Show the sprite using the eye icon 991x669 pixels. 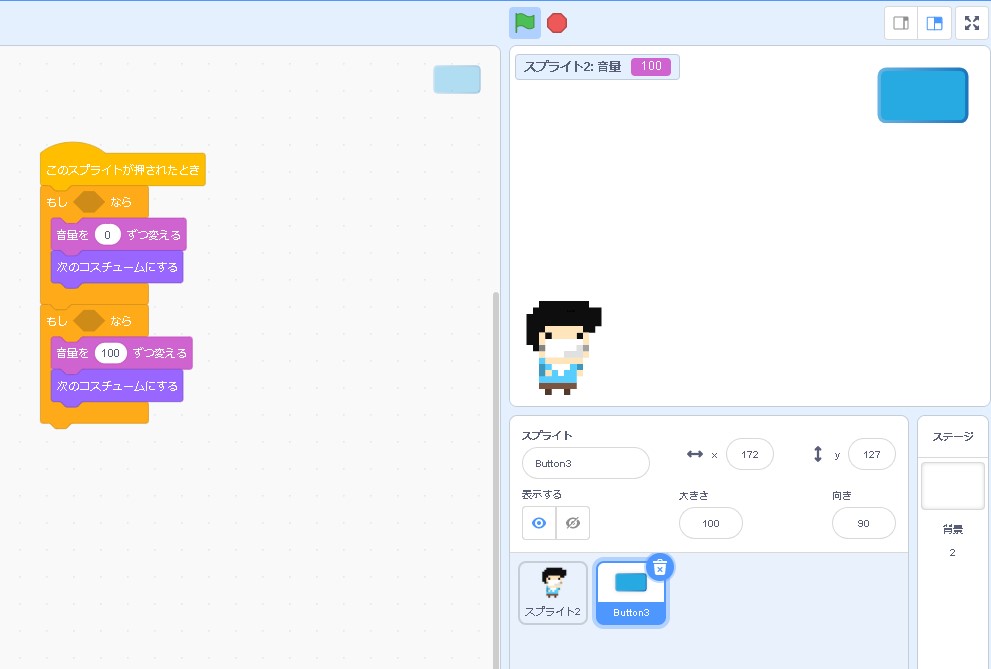tap(539, 523)
